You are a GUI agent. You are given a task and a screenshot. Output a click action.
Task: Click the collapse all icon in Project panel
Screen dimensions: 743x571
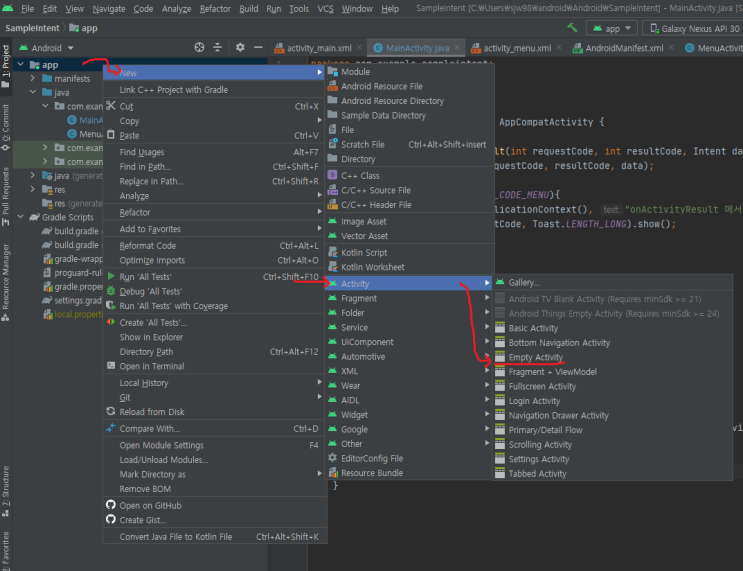tap(217, 47)
